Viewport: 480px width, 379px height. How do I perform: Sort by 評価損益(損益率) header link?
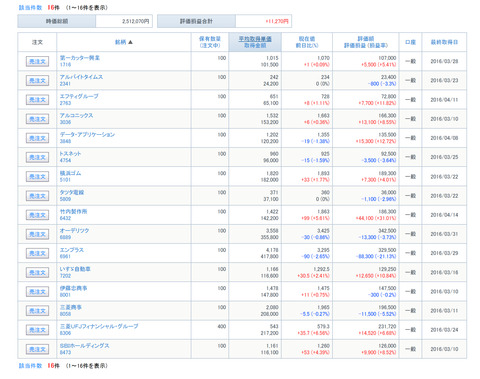click(366, 45)
